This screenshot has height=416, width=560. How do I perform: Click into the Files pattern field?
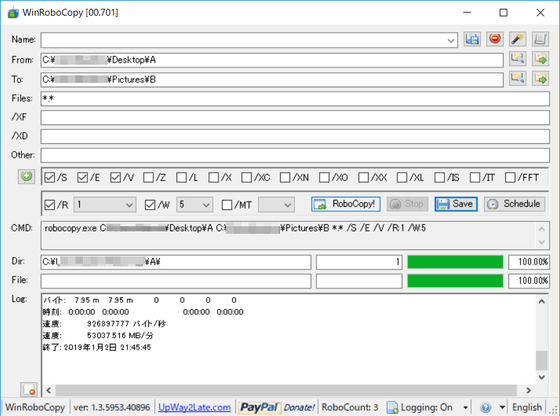coord(295,99)
